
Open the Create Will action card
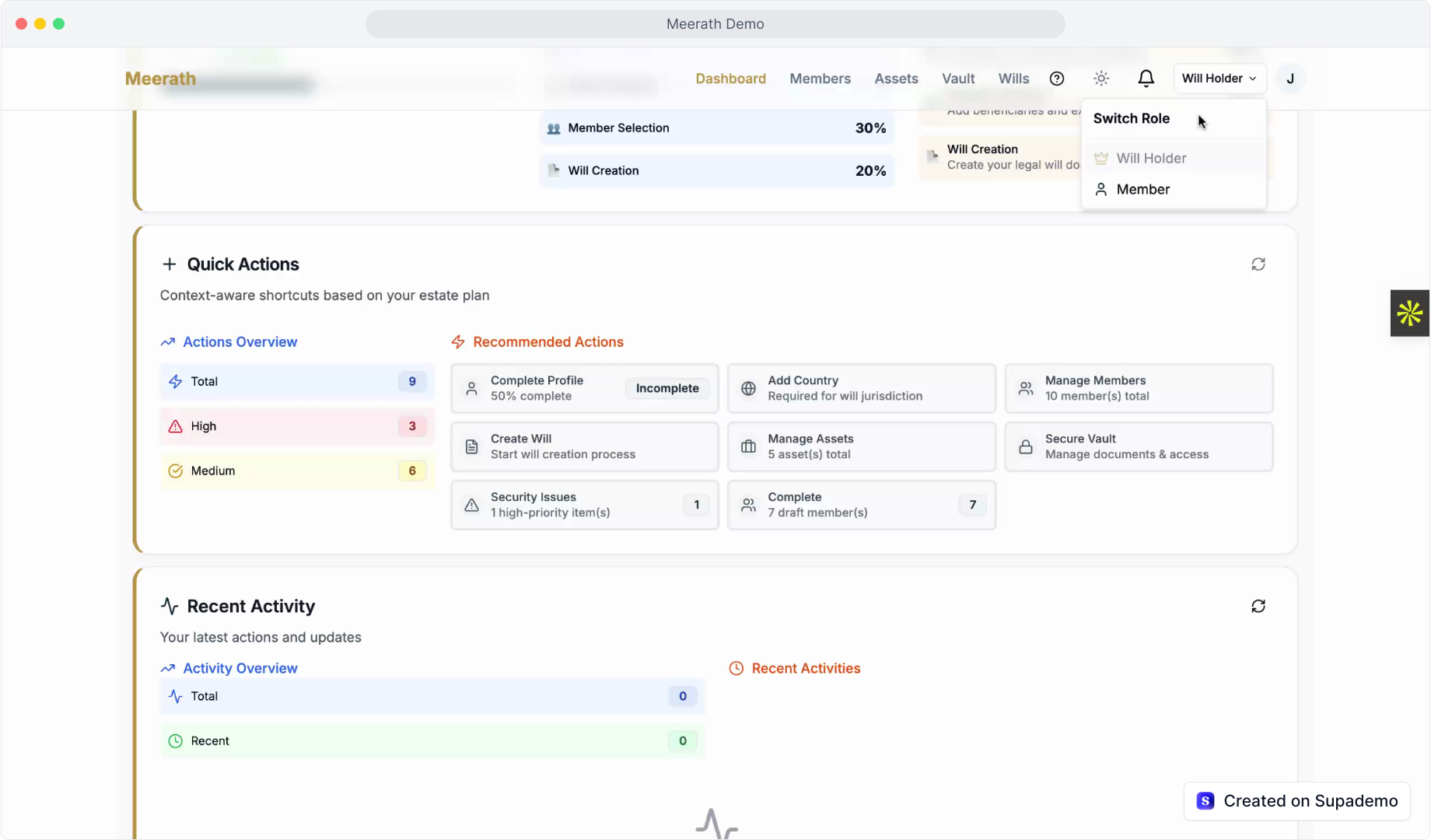click(x=585, y=446)
